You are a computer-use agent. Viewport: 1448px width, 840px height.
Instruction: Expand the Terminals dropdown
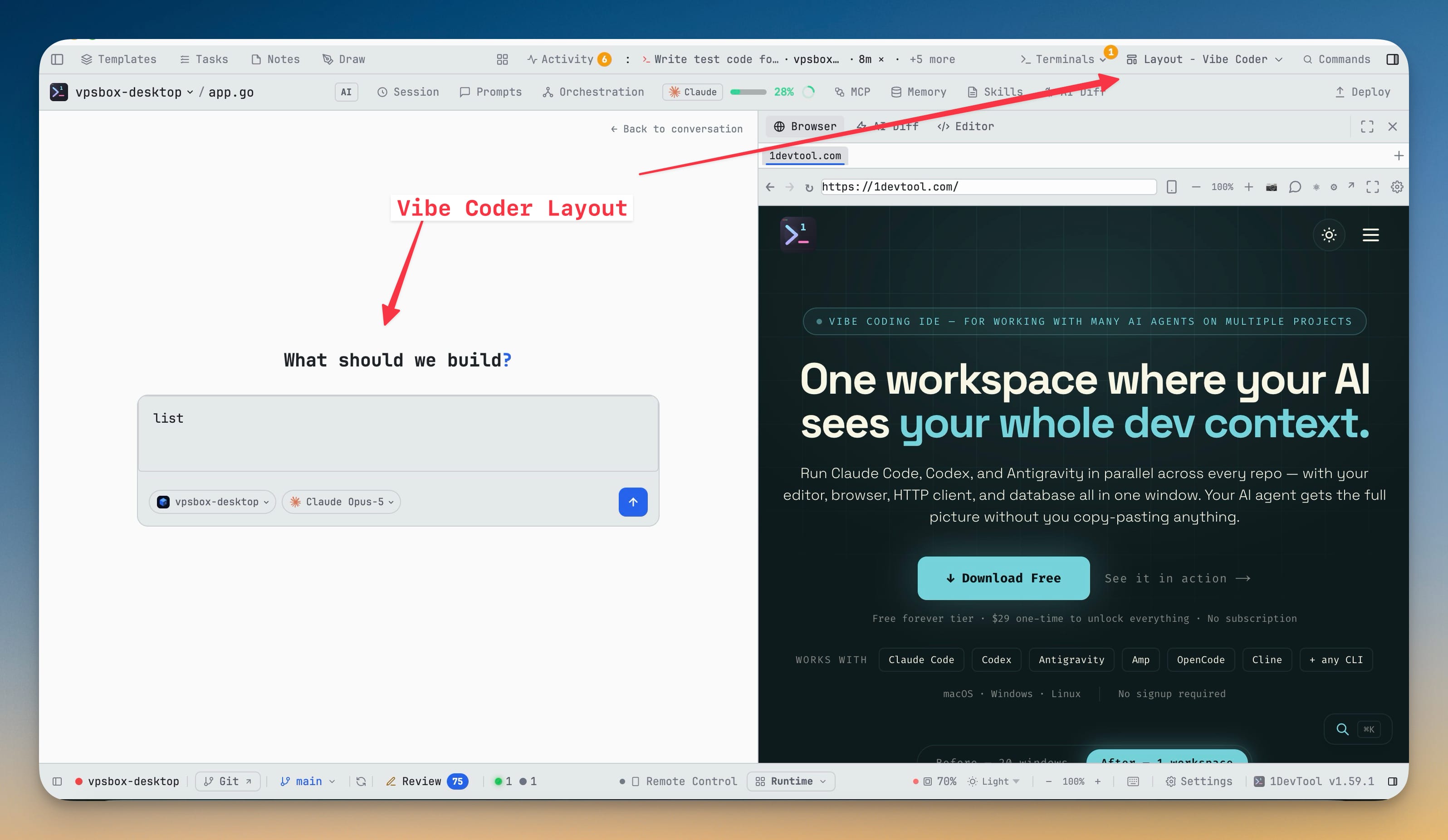tap(1064, 59)
